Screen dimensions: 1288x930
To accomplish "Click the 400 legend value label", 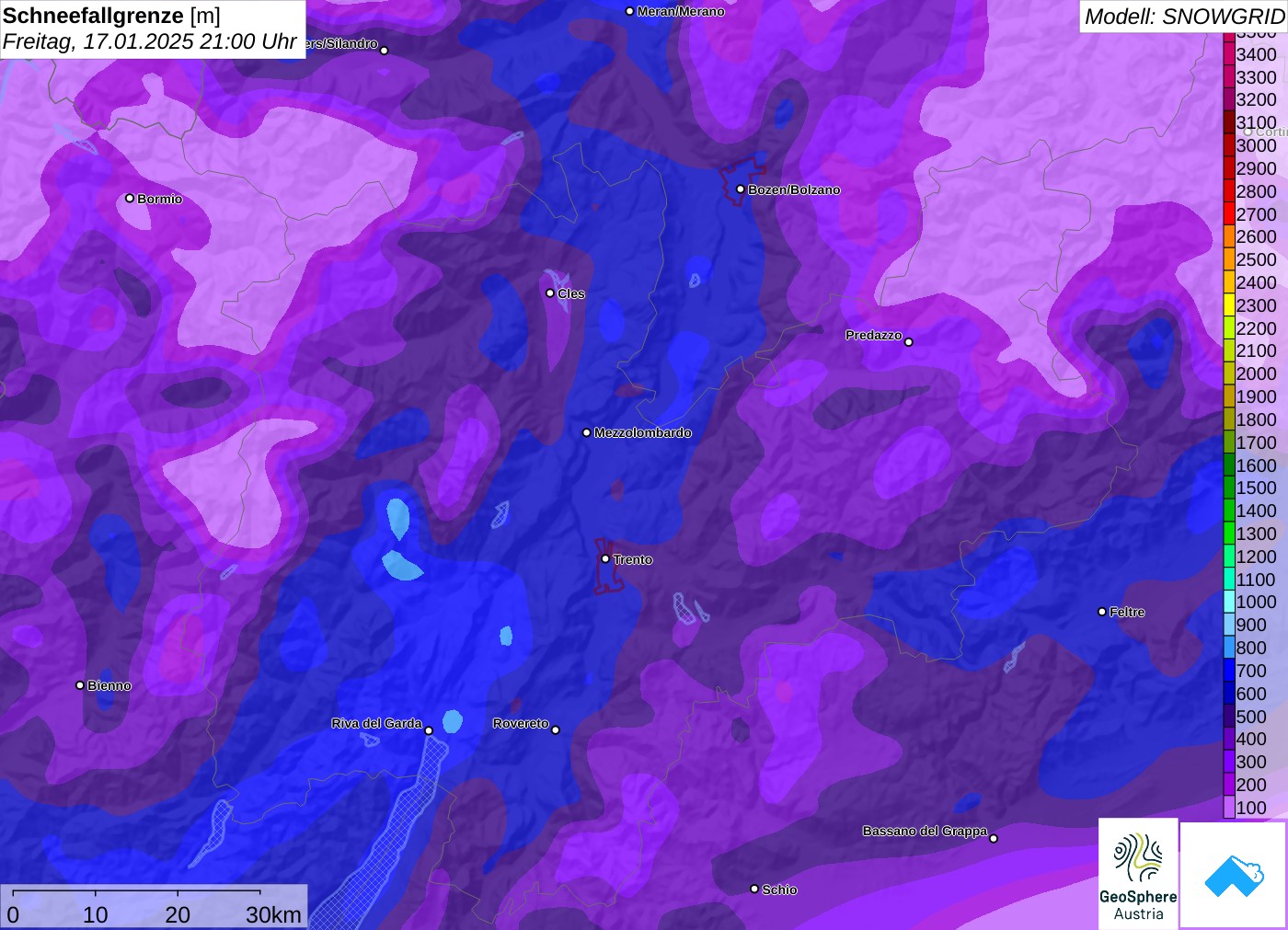I will point(1251,739).
